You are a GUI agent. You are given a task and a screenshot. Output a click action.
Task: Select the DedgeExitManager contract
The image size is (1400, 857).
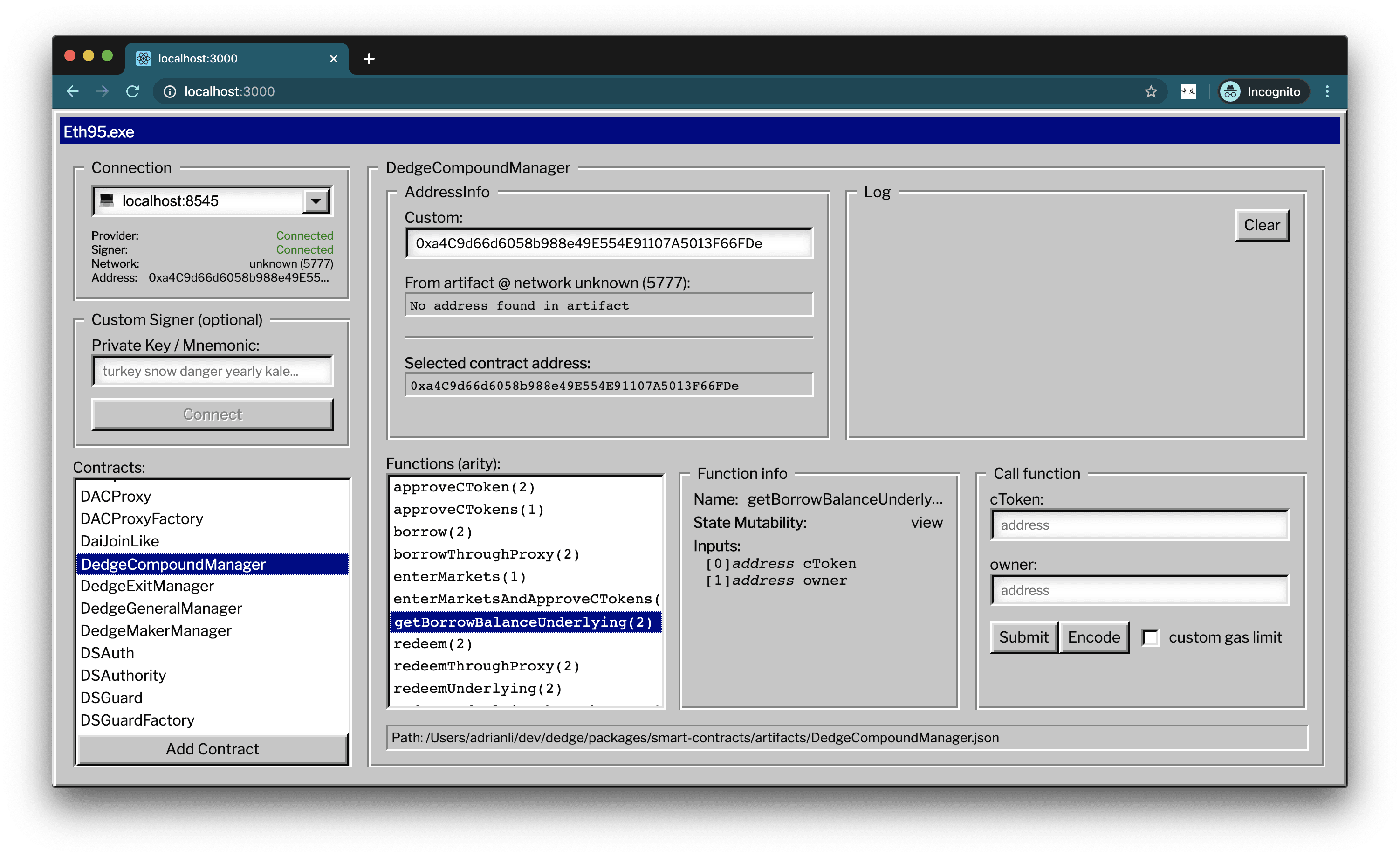[147, 586]
